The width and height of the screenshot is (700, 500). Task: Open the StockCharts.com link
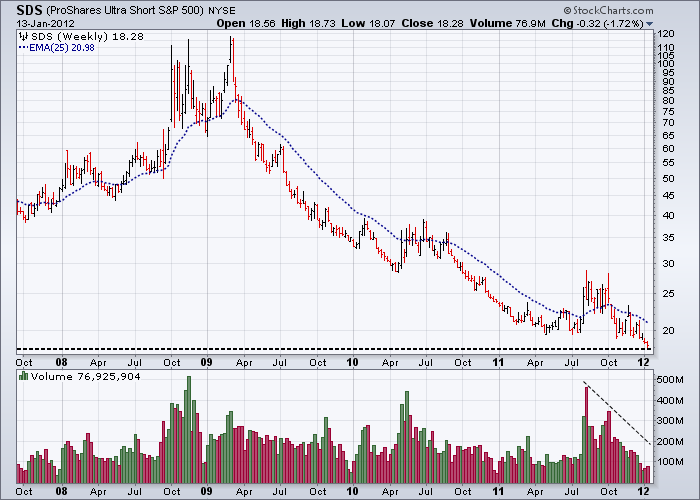click(x=608, y=11)
